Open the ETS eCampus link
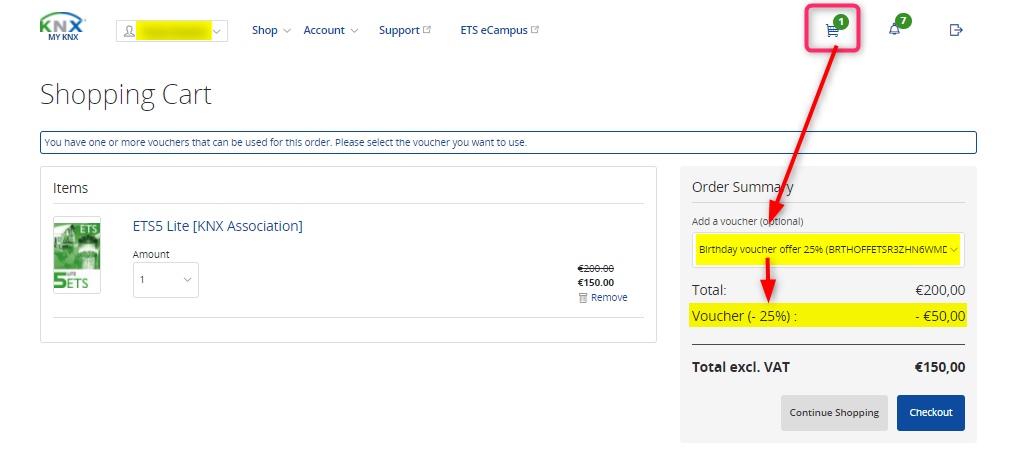Screen dimensions: 1013x459 tap(494, 30)
